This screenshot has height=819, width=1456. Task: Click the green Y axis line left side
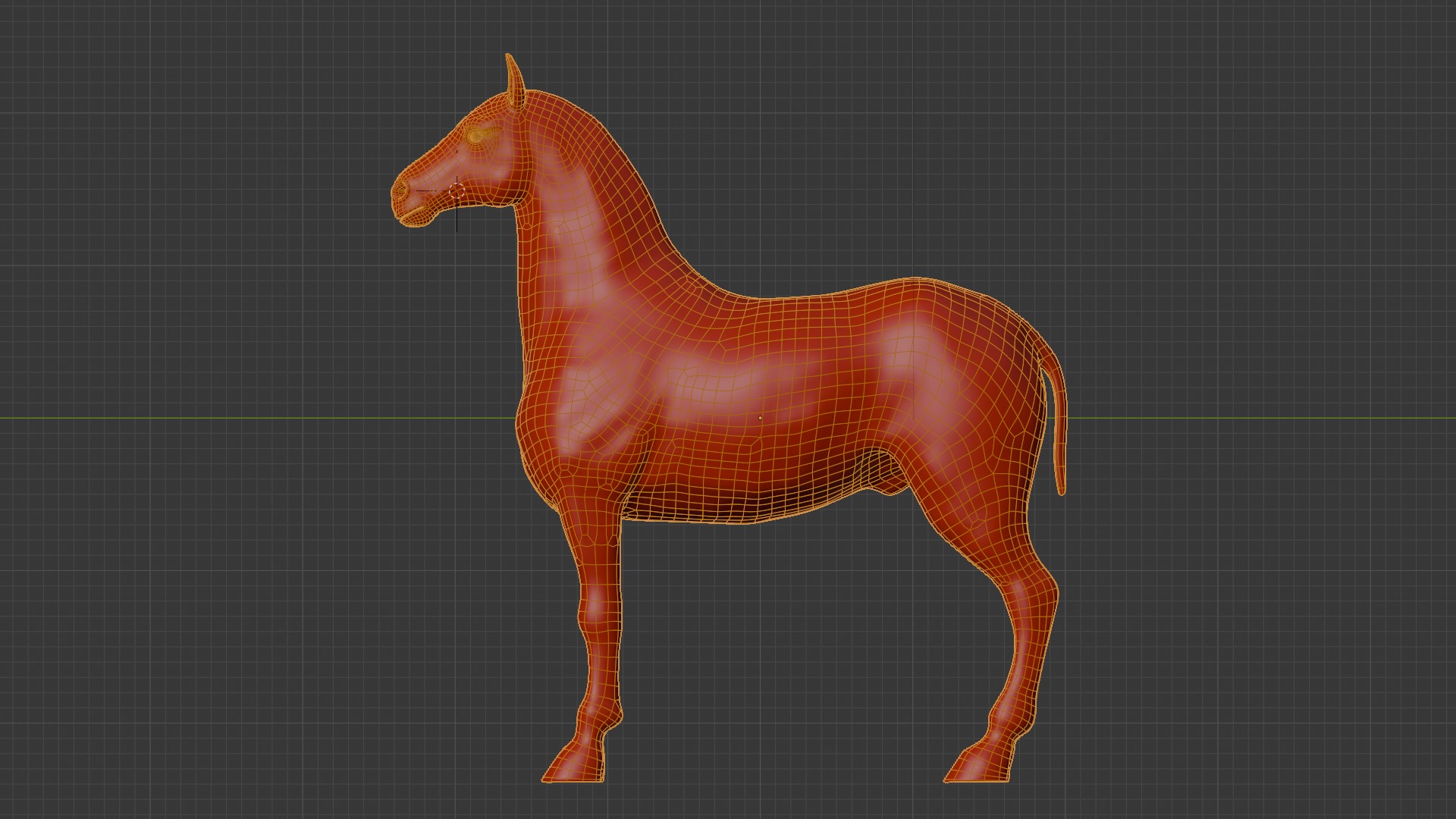click(227, 418)
